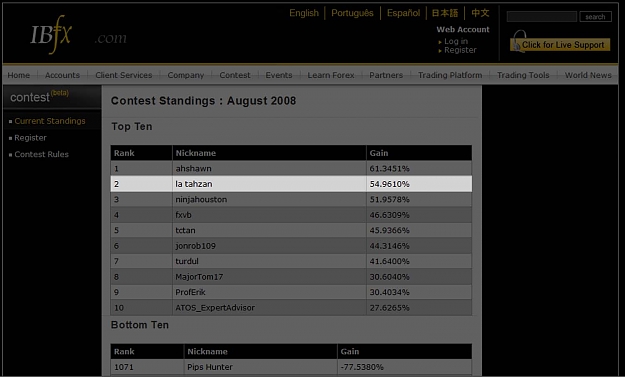Click the Bottom Ten section heading
The width and height of the screenshot is (625, 377).
tap(140, 325)
